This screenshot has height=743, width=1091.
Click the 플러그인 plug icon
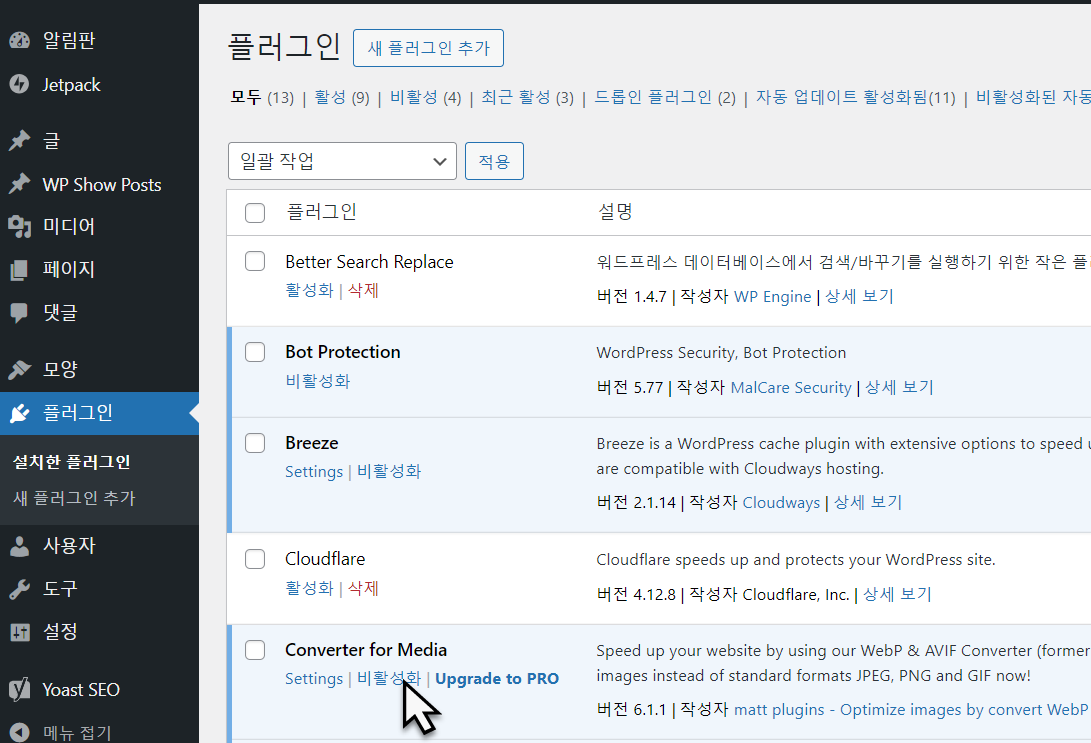19,413
